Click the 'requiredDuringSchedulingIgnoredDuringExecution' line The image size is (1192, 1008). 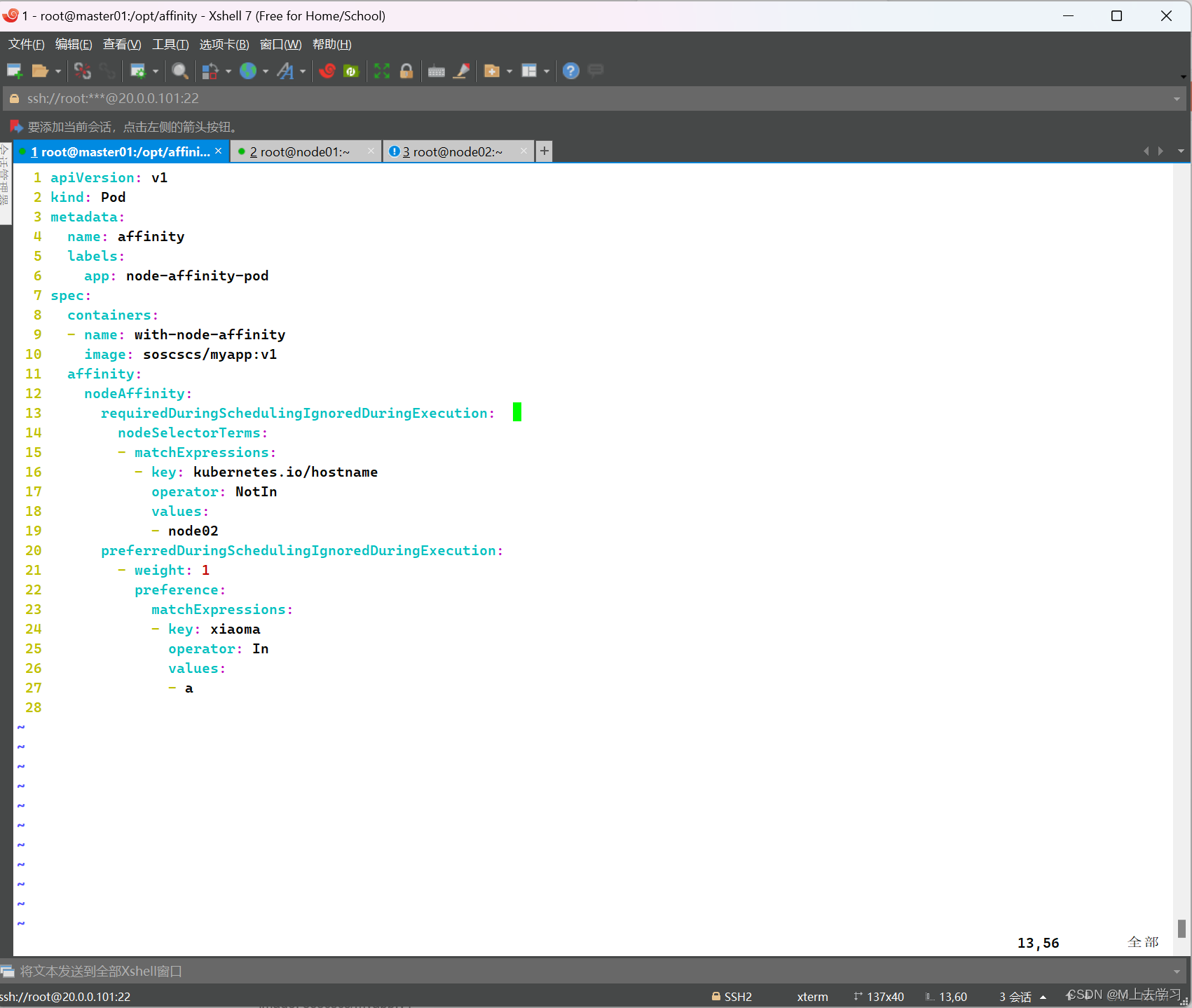pyautogui.click(x=298, y=413)
